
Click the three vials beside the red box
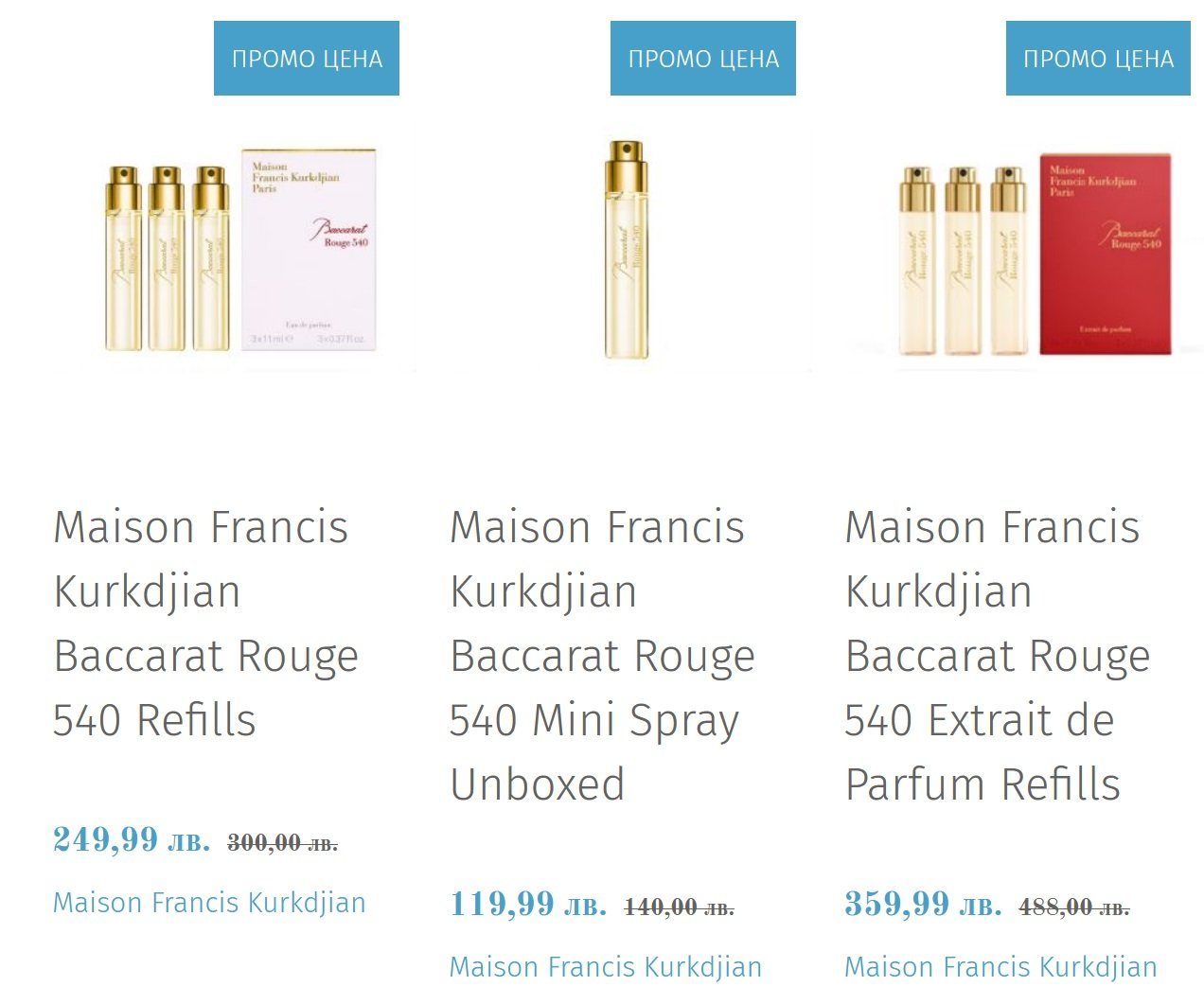coord(962,260)
